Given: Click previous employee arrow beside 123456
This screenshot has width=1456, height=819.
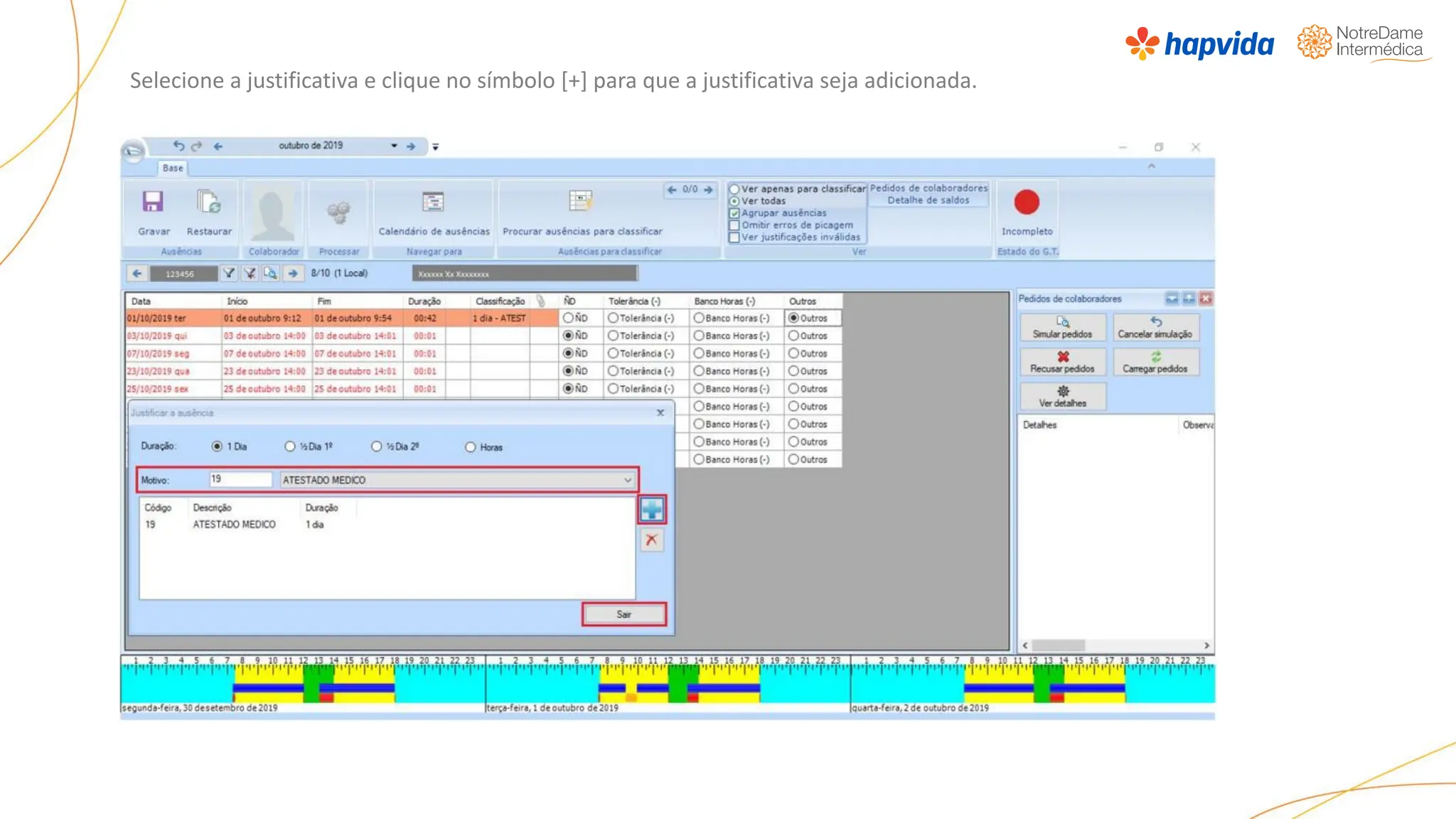Looking at the screenshot, I should click(137, 273).
